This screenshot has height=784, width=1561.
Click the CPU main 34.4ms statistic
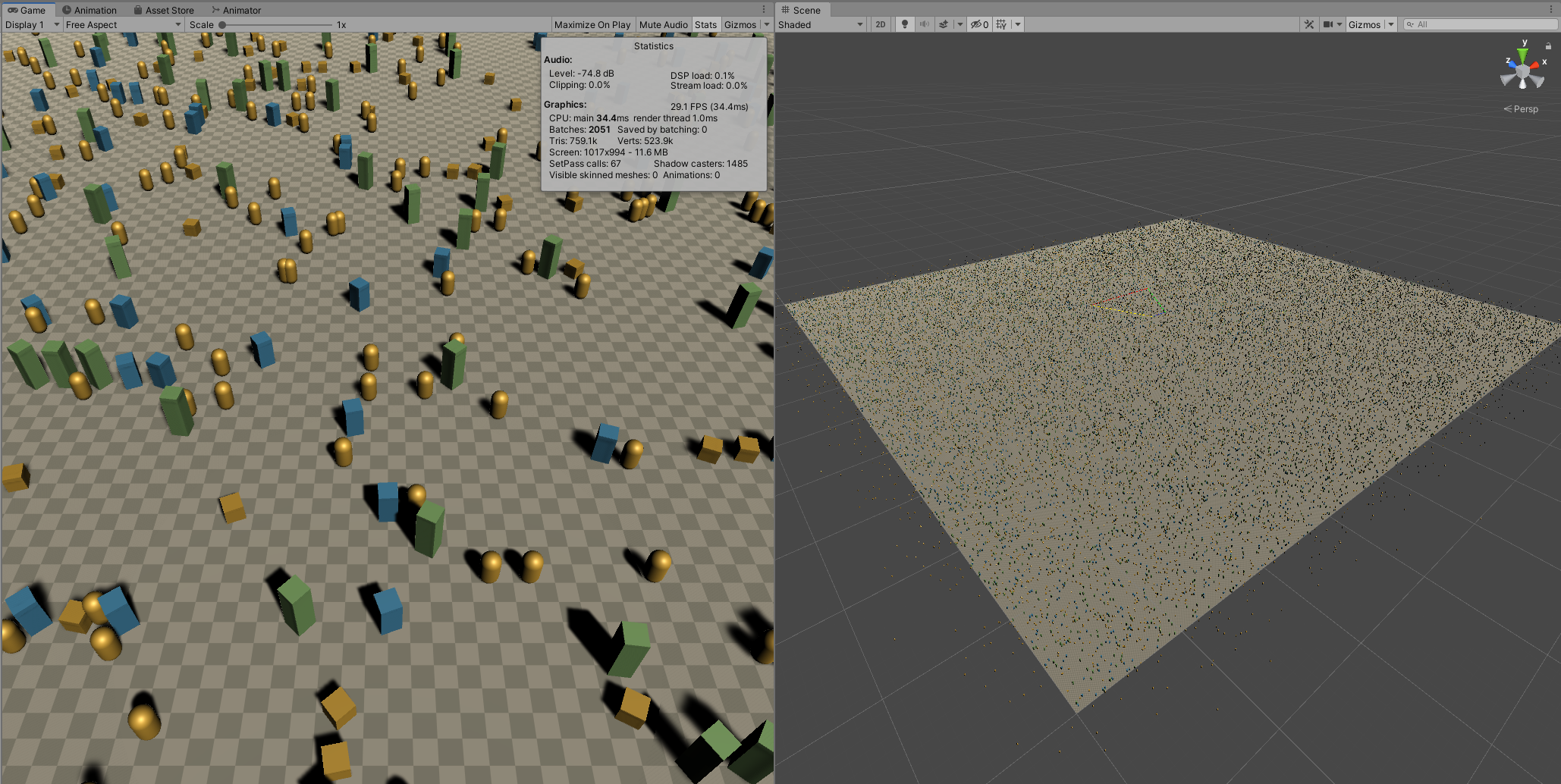(589, 118)
